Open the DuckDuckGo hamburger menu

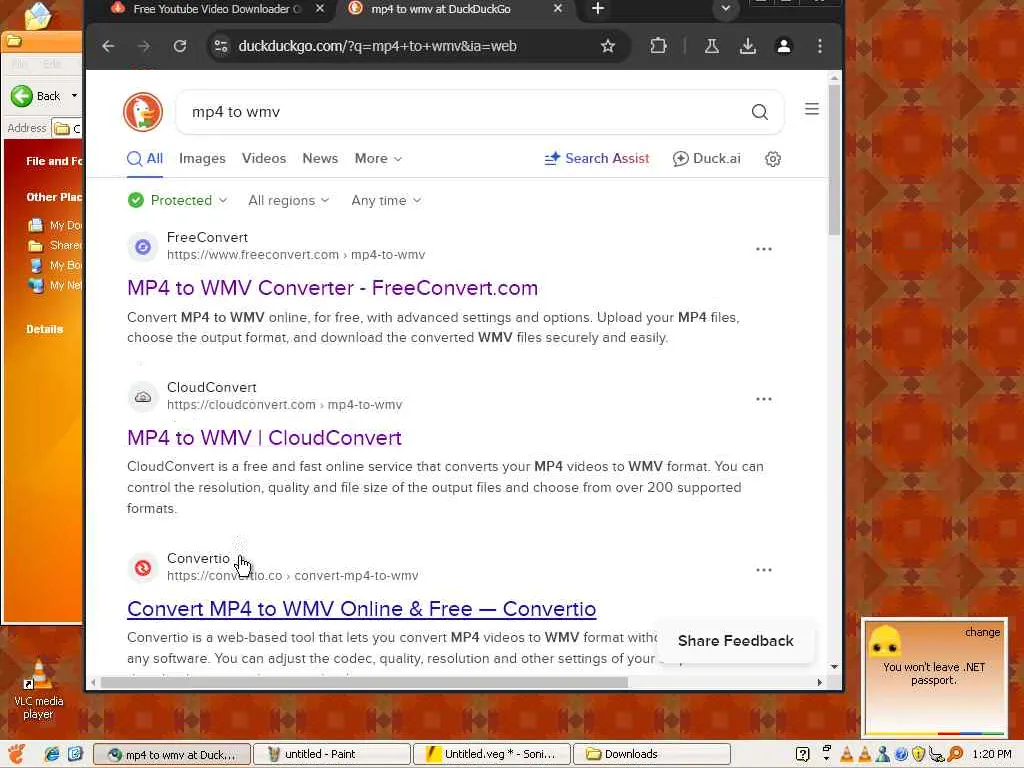click(x=812, y=108)
